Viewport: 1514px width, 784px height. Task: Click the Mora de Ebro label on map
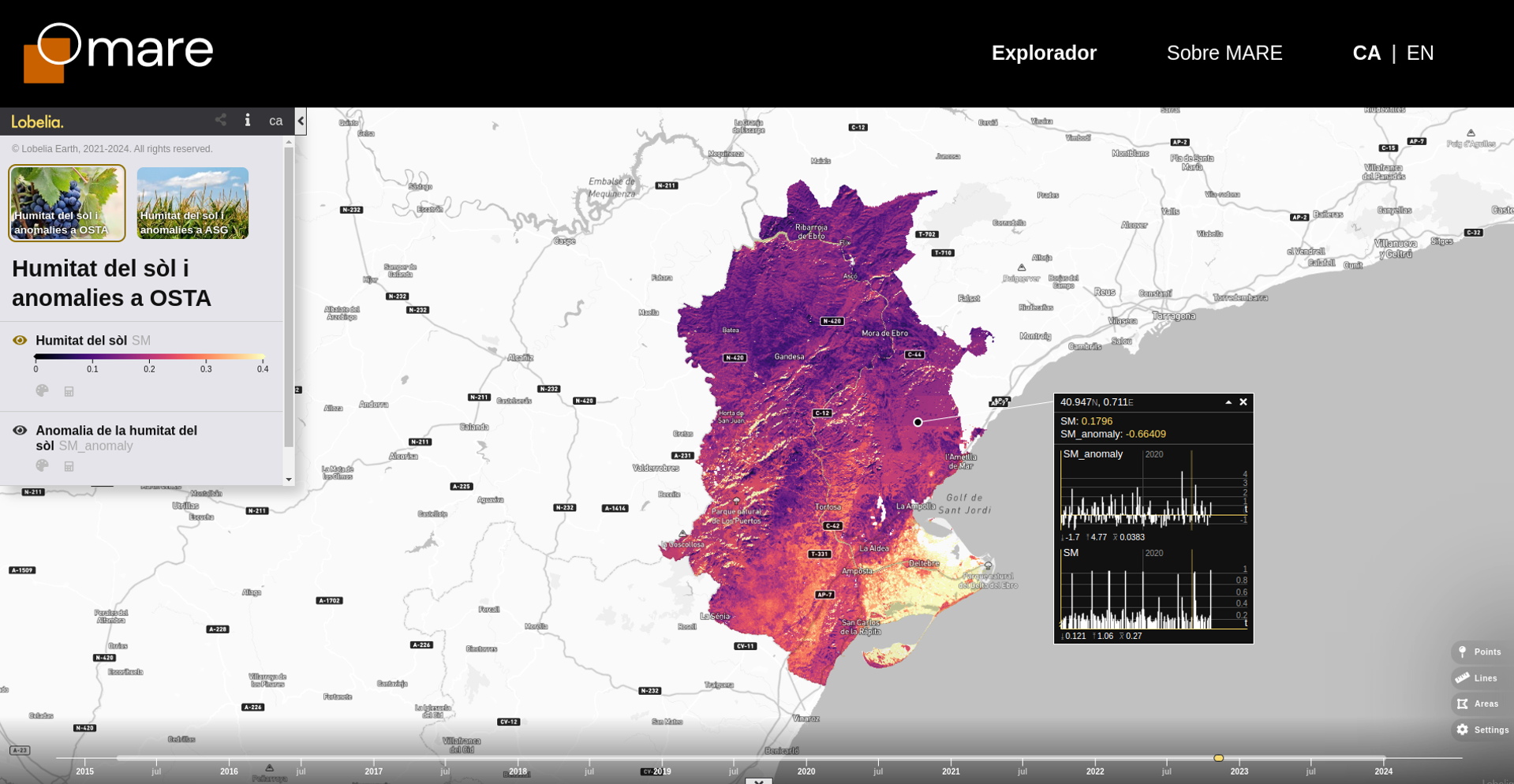pyautogui.click(x=885, y=333)
